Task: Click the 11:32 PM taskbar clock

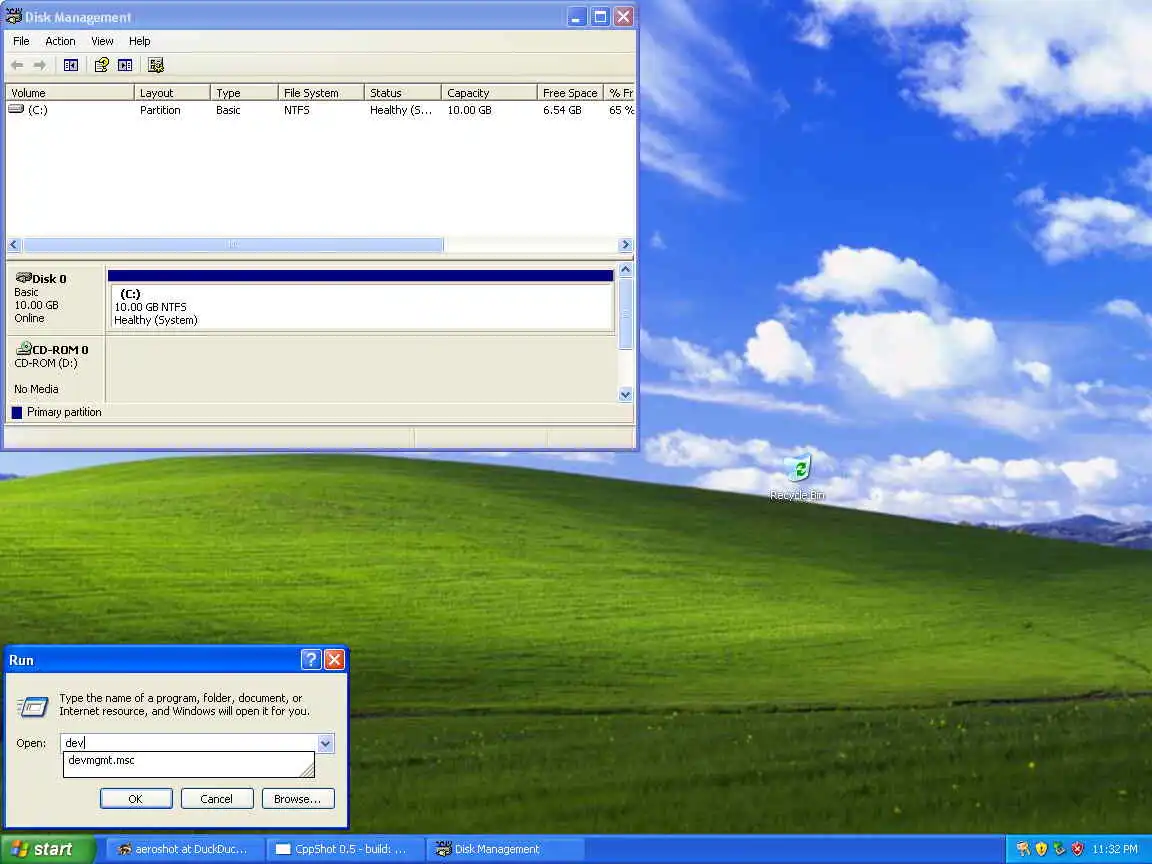Action: (x=1115, y=849)
